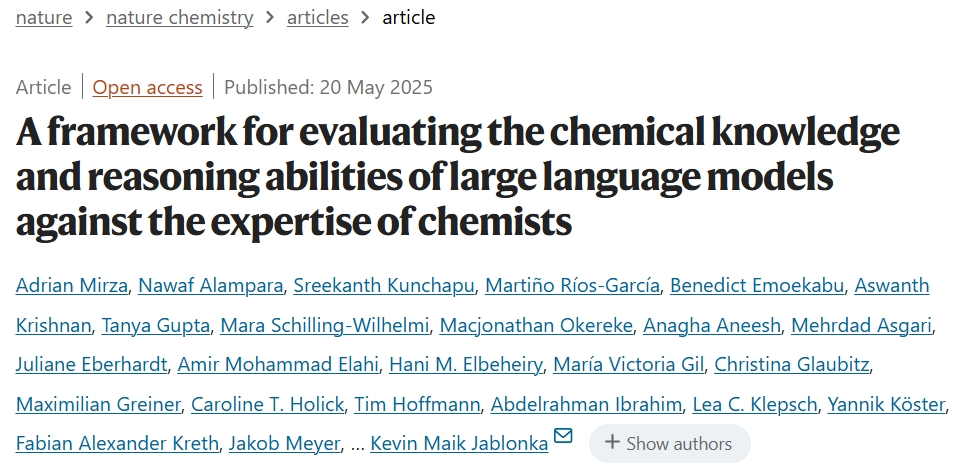Go to the nature breadcrumb link
The width and height of the screenshot is (955, 474).
click(44, 17)
